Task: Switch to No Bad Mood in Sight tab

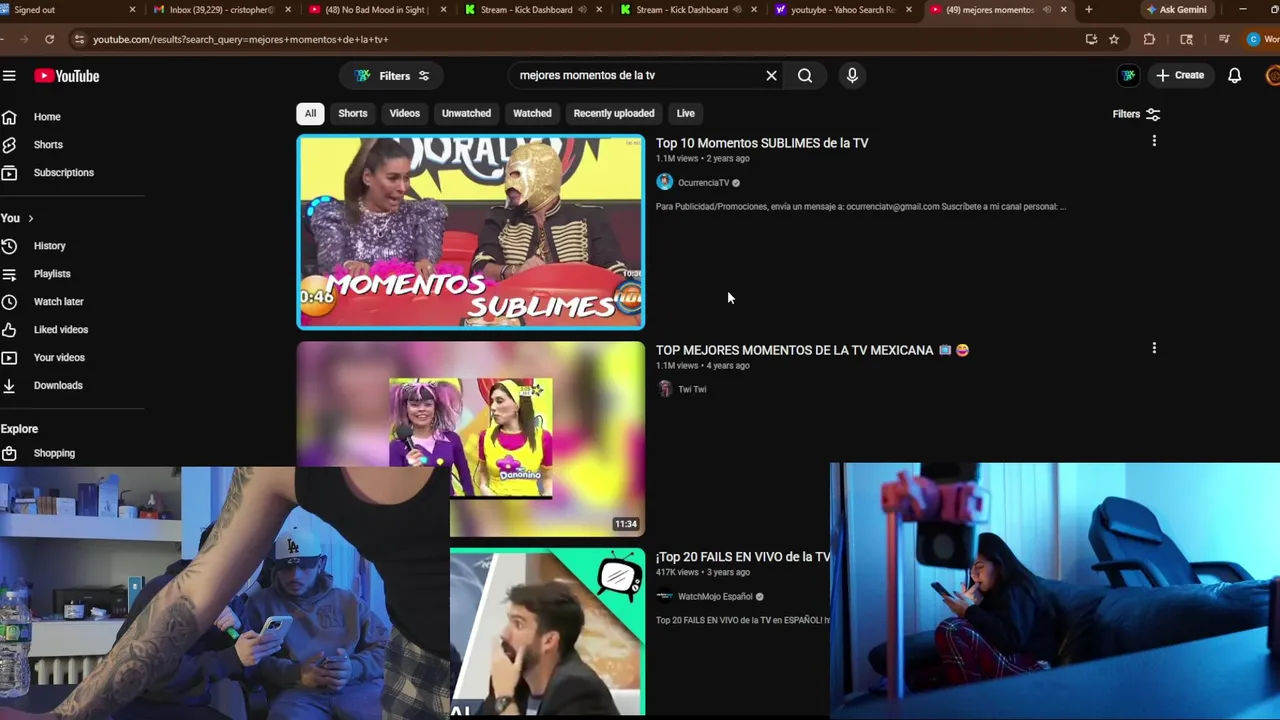Action: pyautogui.click(x=375, y=10)
